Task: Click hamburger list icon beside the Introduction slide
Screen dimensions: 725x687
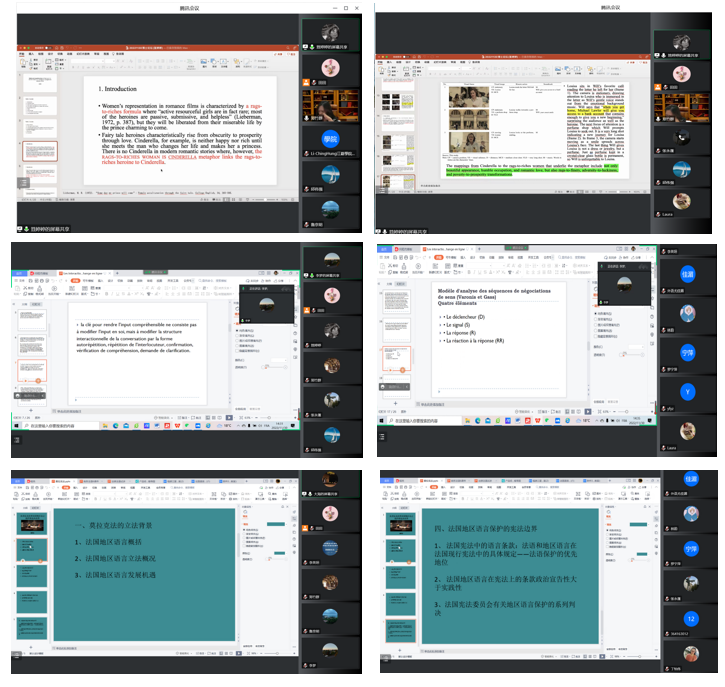Action: (x=24, y=184)
